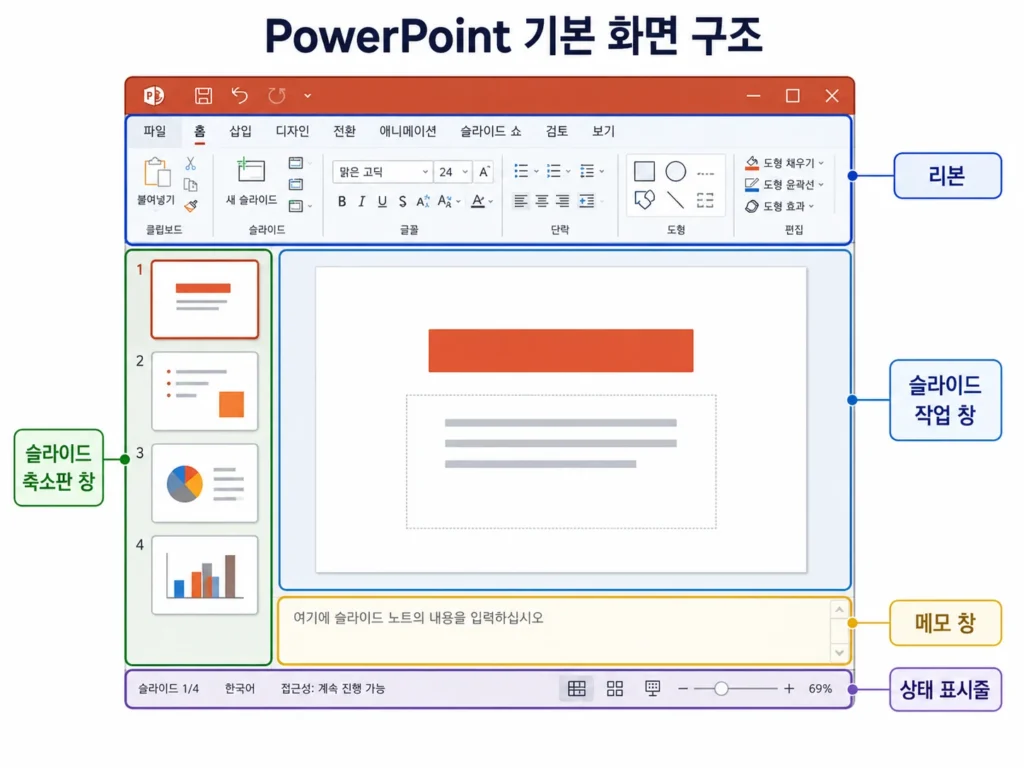
Task: Select the freeform polygon shape
Action: coord(645,200)
